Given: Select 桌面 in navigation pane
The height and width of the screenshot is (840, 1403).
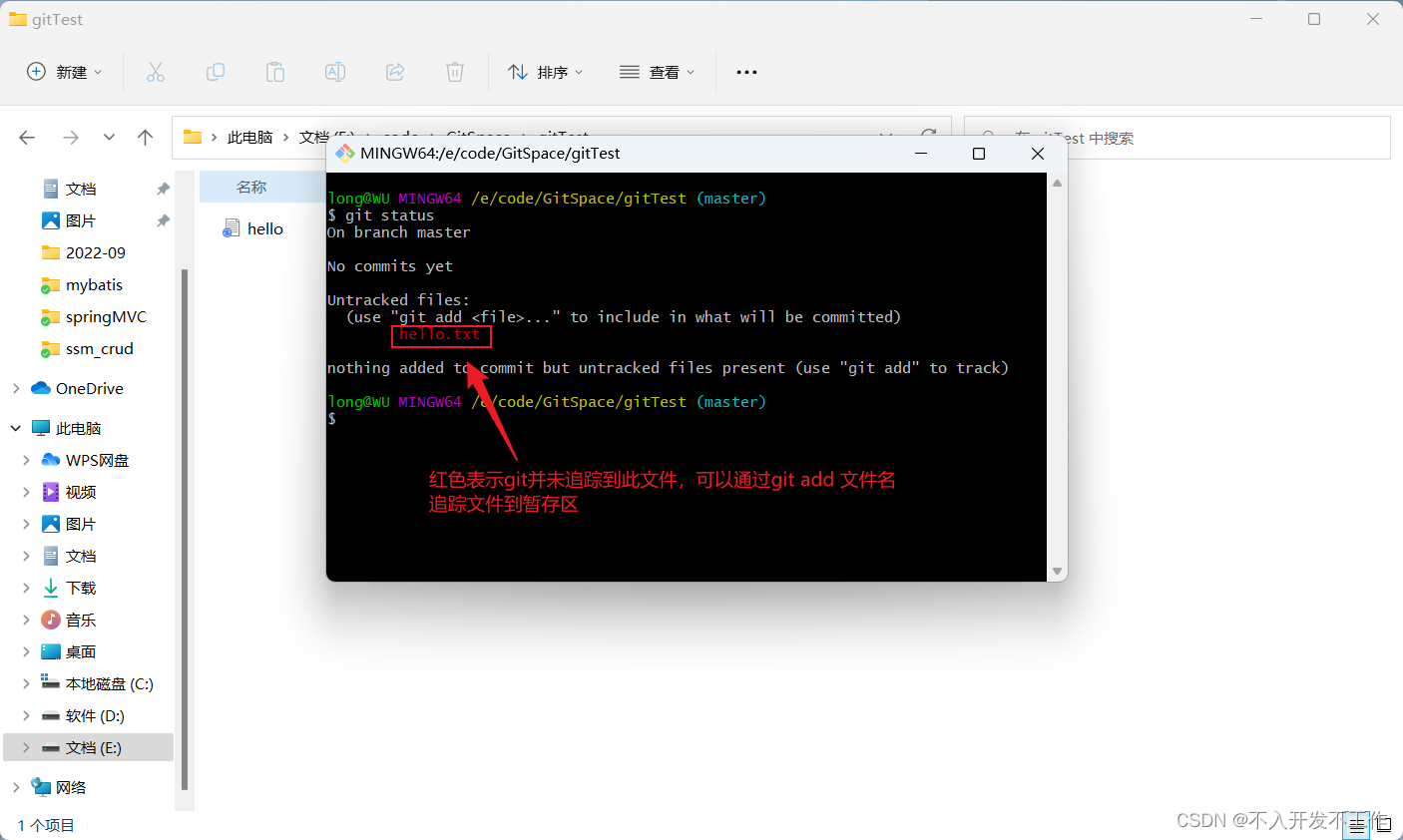Looking at the screenshot, I should [x=81, y=651].
